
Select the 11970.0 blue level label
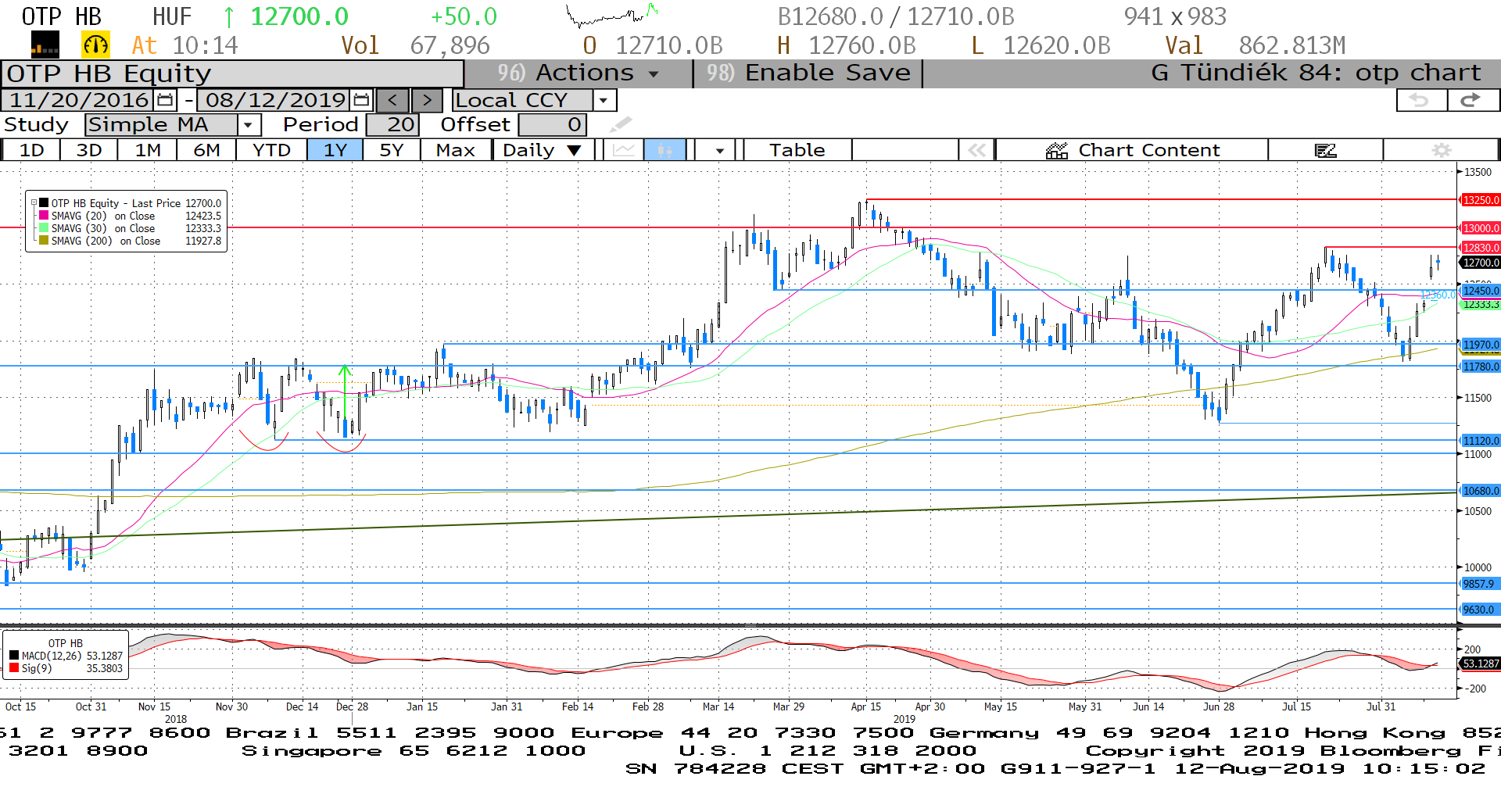(x=1481, y=345)
